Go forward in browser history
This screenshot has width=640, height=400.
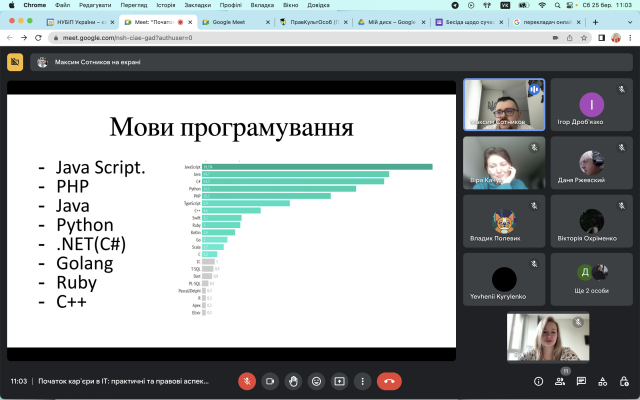pos(24,38)
